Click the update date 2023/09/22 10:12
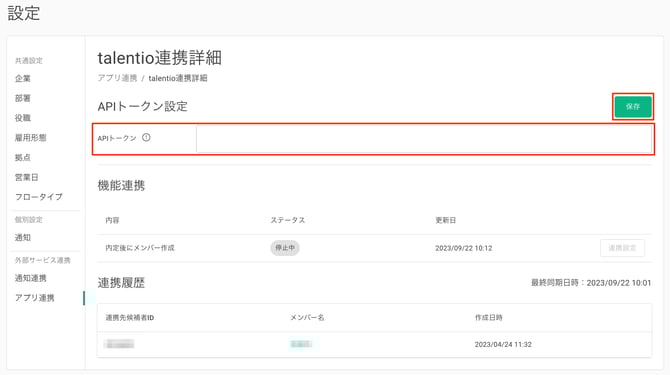Screen dimensions: 670x375 pos(464,248)
